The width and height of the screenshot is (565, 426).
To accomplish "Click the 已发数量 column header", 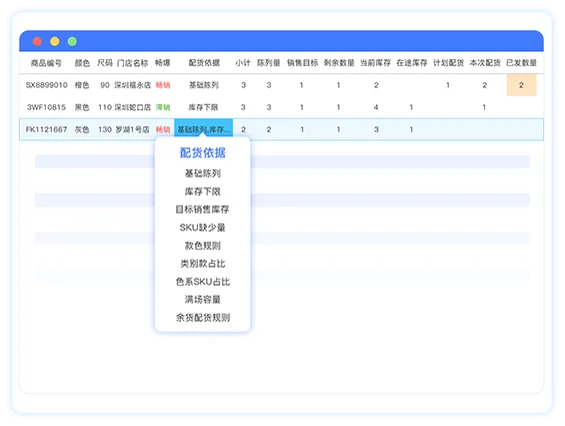I will point(521,63).
